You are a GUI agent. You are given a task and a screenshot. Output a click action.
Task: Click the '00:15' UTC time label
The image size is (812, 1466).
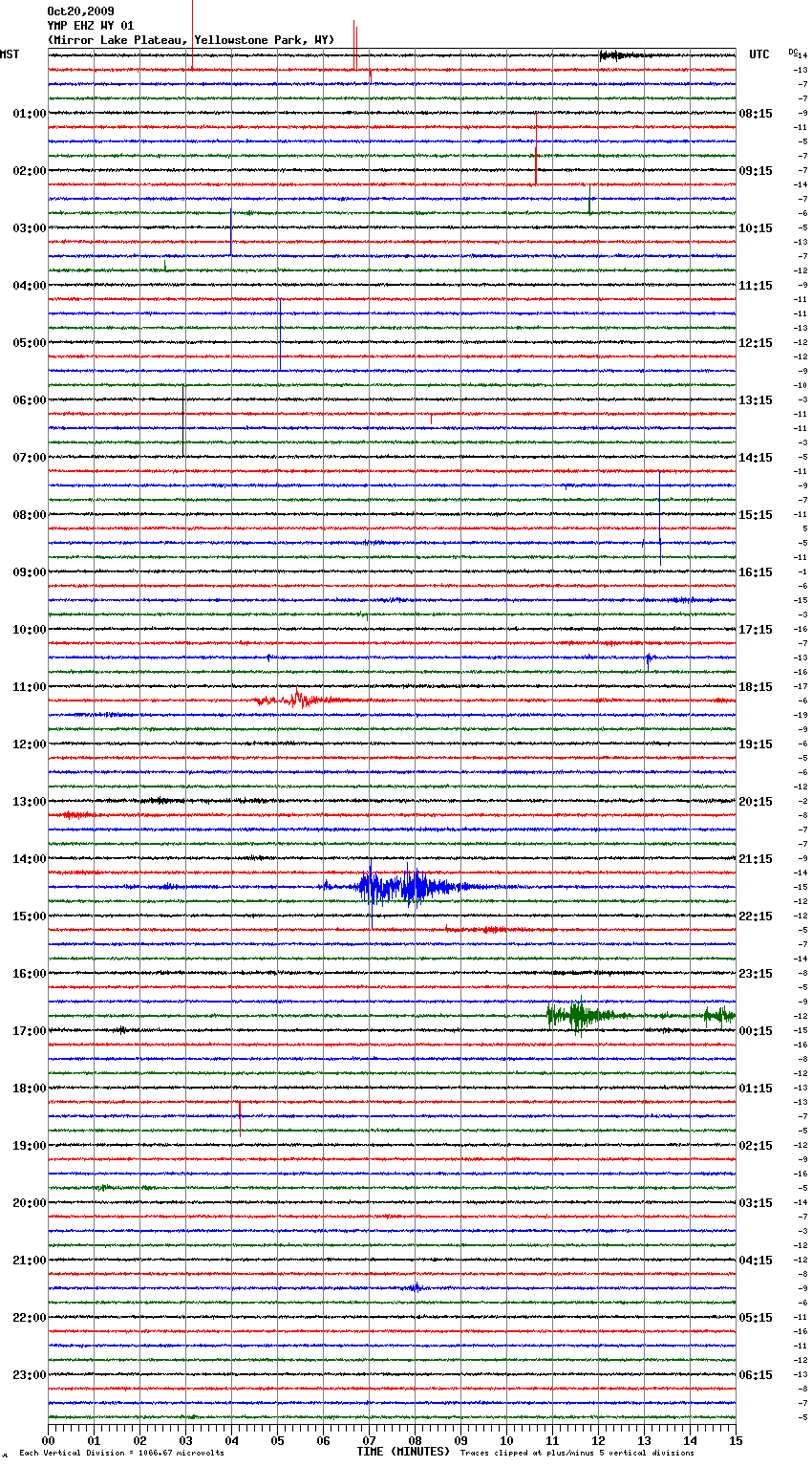click(x=756, y=1031)
